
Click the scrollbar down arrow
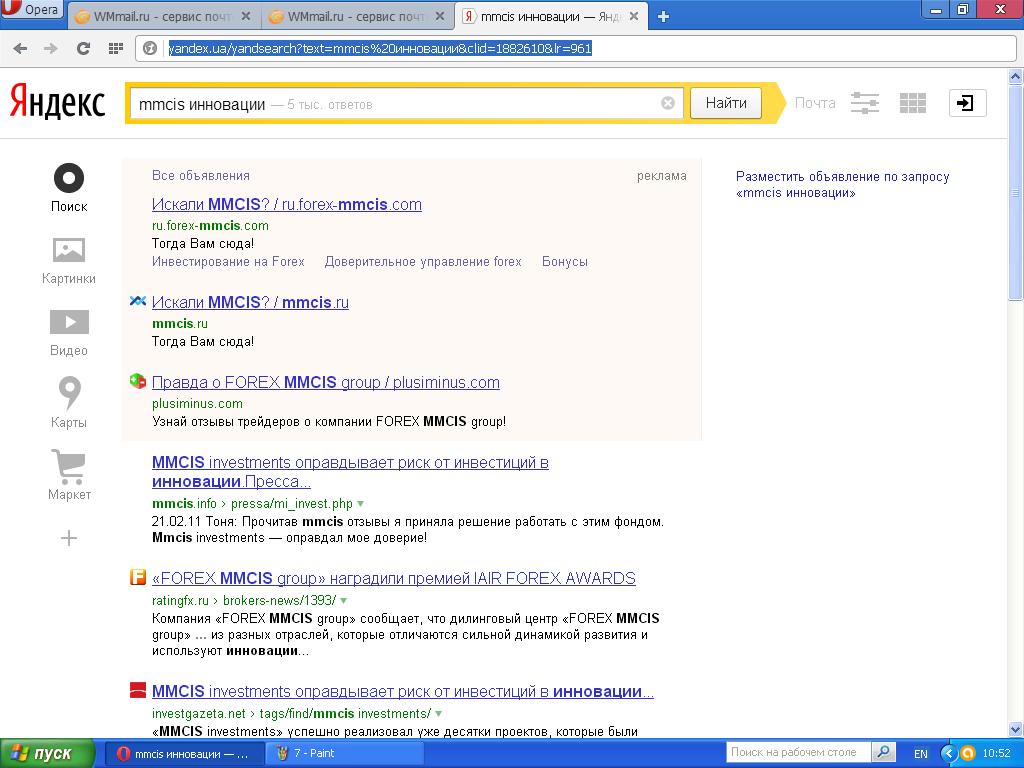tap(1015, 729)
